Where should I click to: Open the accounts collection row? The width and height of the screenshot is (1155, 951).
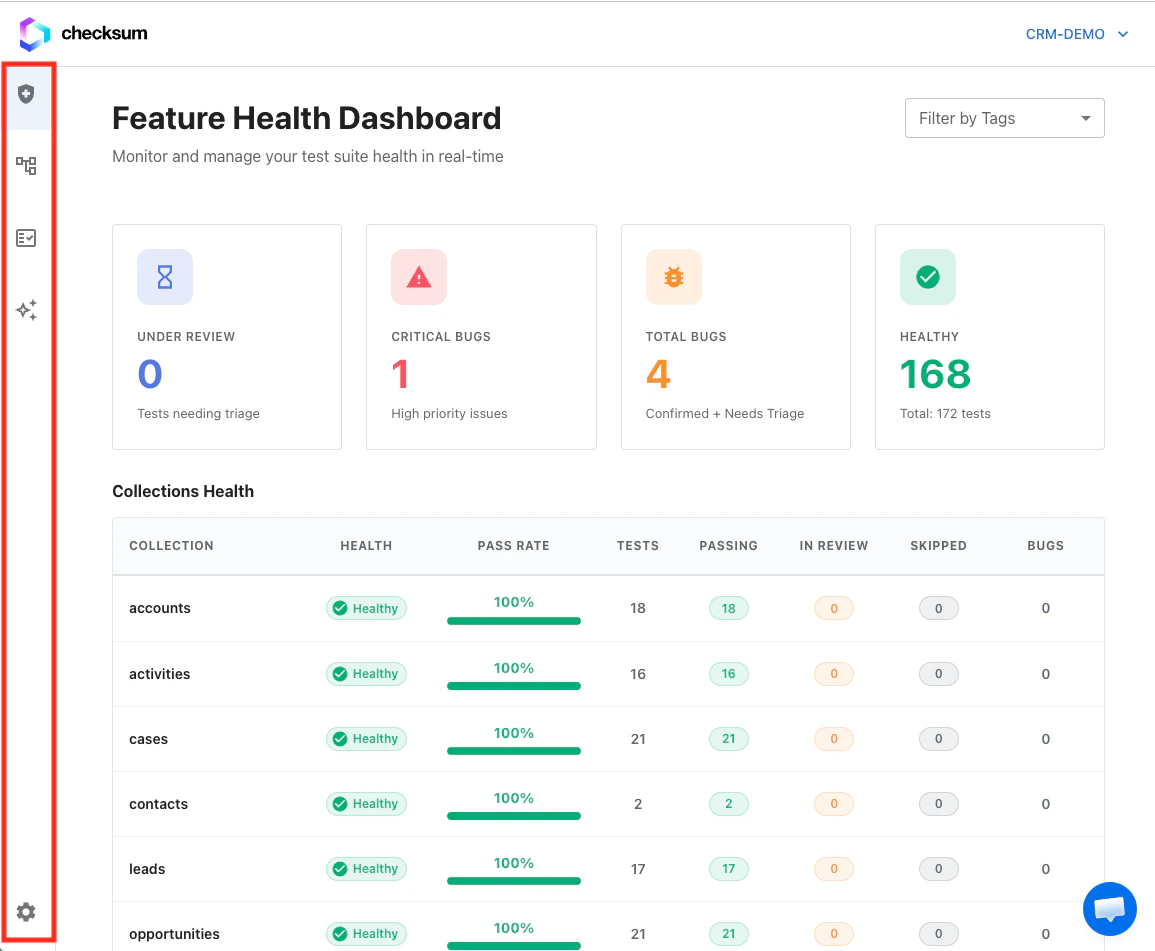608,608
